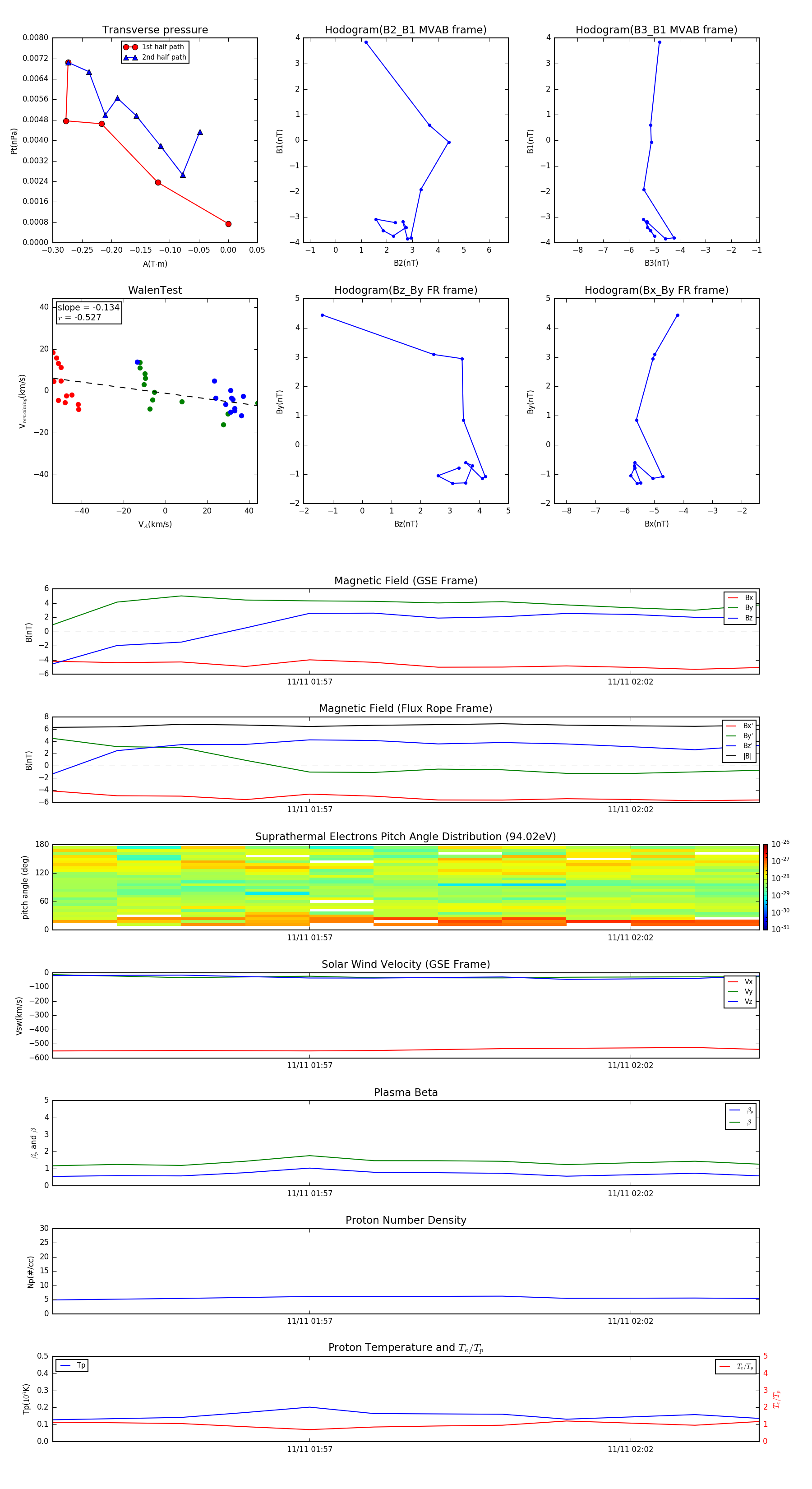Click 'Hodogram(B3_B1 MVAB frame)' title
This screenshot has width=812, height=1489.
(656, 30)
